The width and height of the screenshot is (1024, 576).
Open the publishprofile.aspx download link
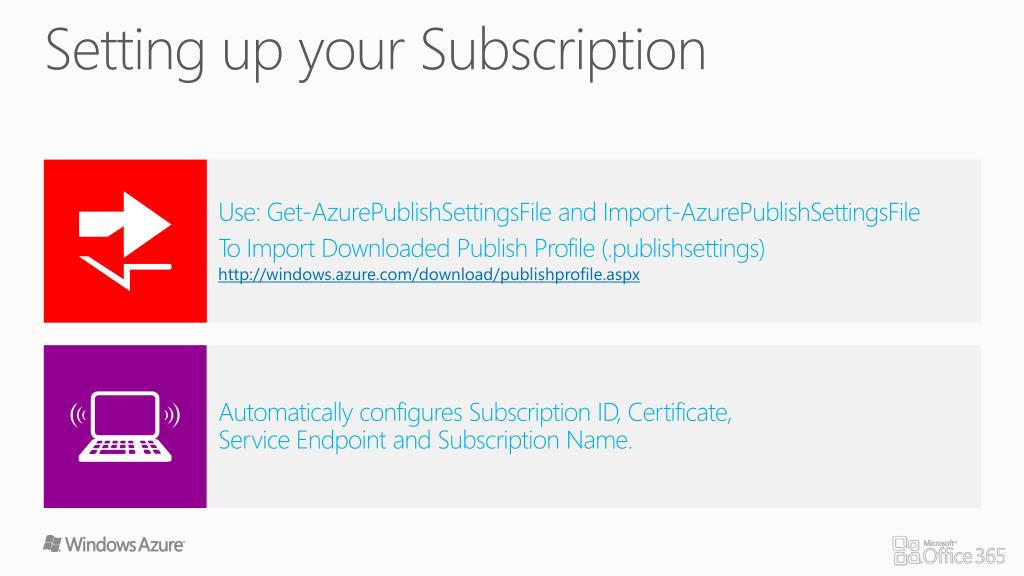click(429, 274)
